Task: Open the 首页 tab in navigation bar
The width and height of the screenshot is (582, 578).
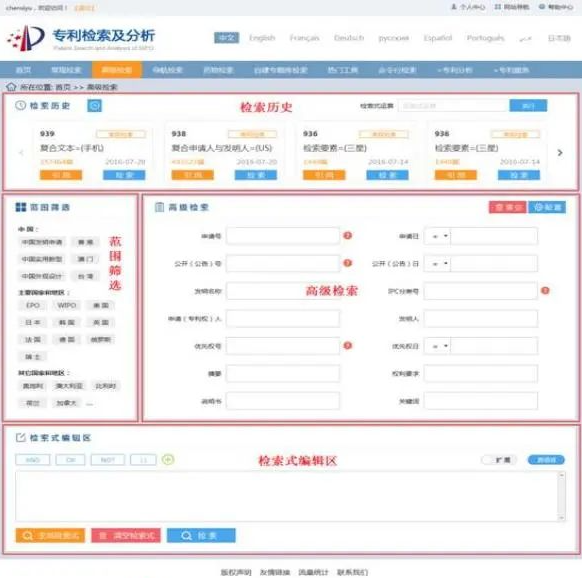Action: pos(23,70)
